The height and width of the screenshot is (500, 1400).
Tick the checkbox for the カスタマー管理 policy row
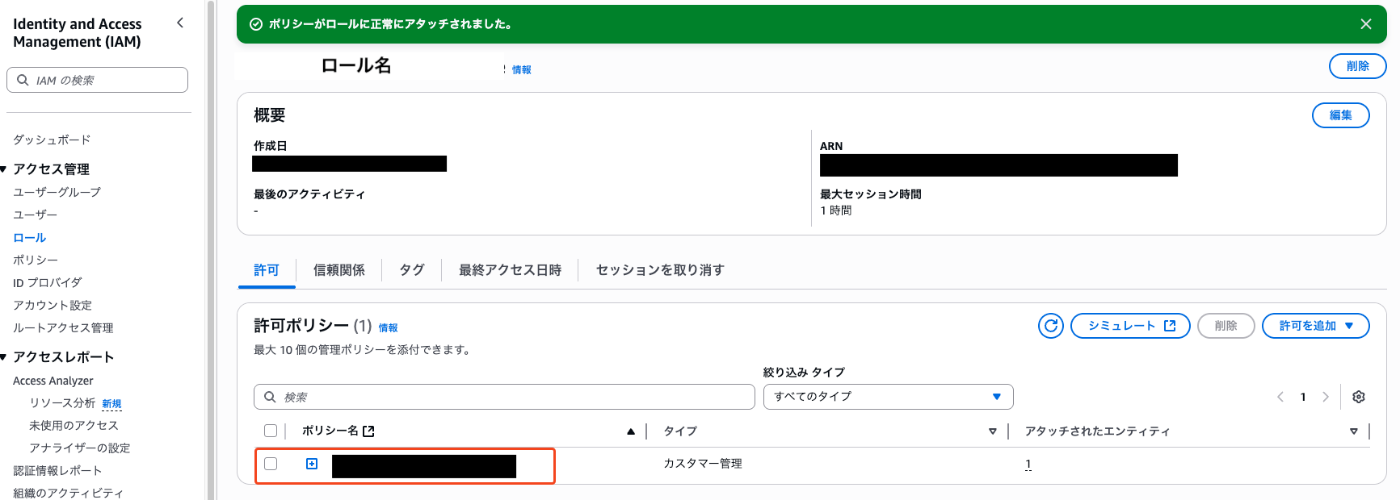270,464
